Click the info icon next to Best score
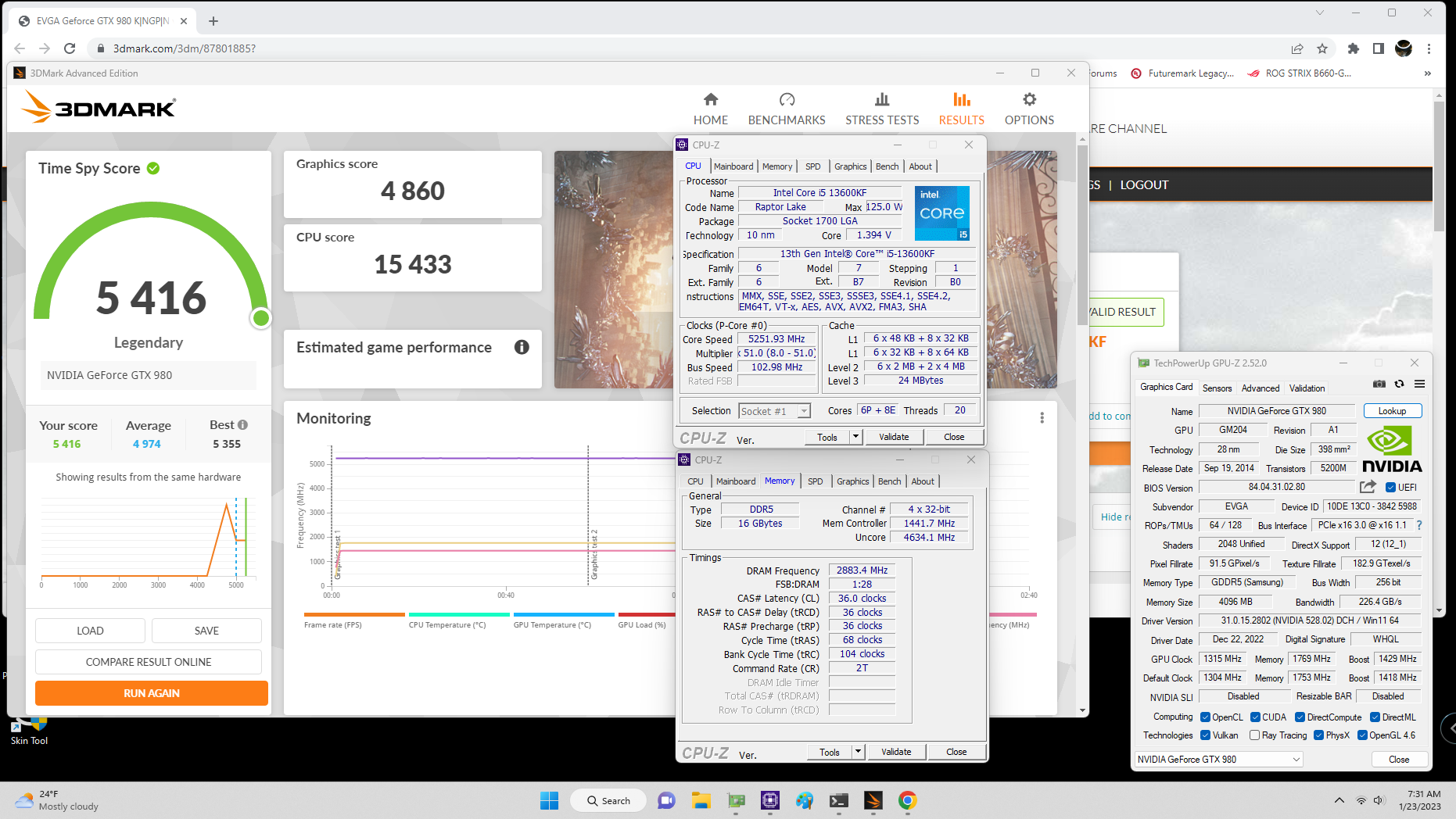 coord(243,424)
